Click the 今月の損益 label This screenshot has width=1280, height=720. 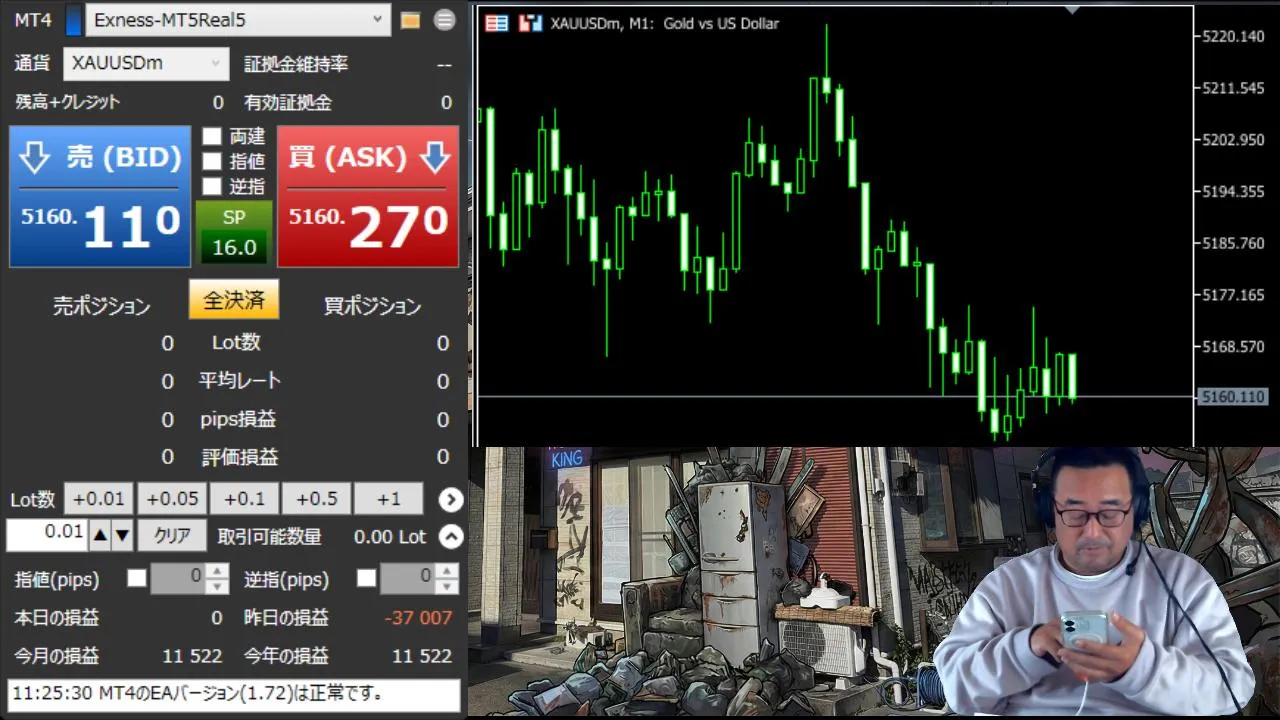[57, 656]
